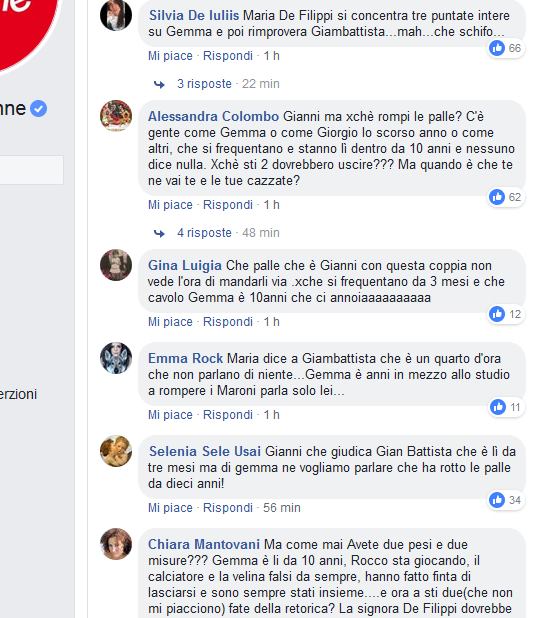Open Chiara Mantovani's profile name link
The image size is (543, 618).
204,544
